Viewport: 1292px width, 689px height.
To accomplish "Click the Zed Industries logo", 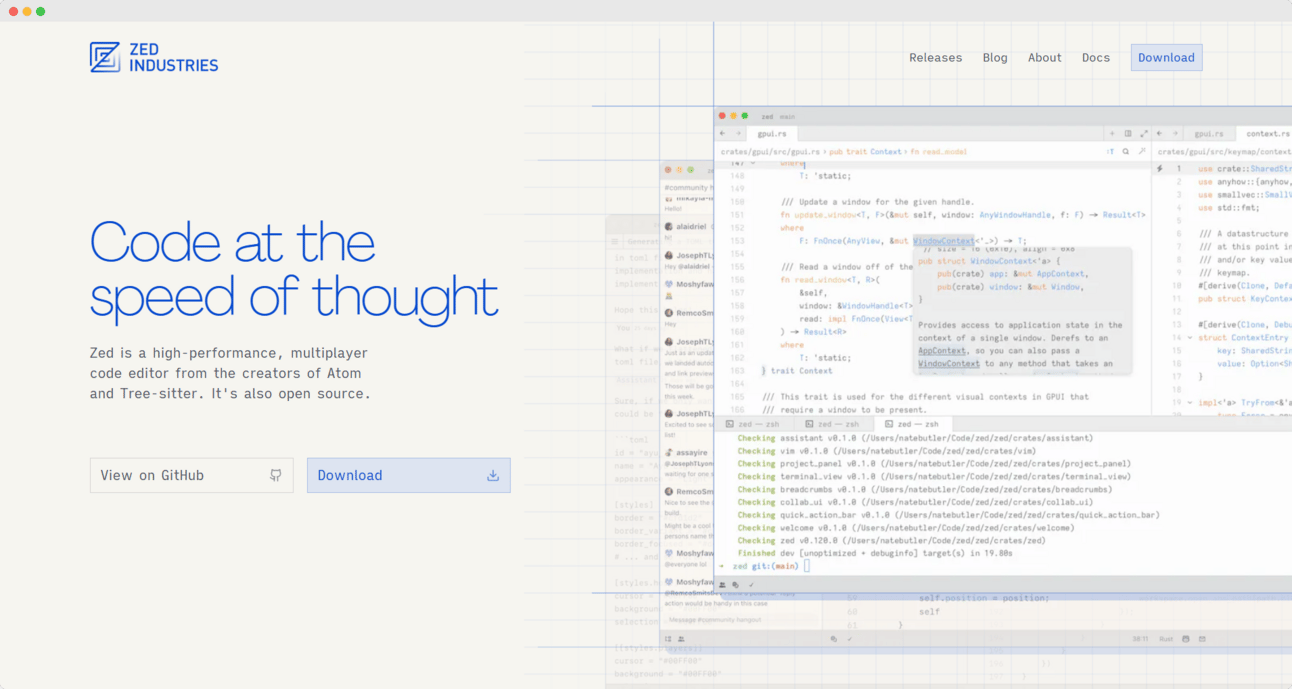I will (x=154, y=57).
